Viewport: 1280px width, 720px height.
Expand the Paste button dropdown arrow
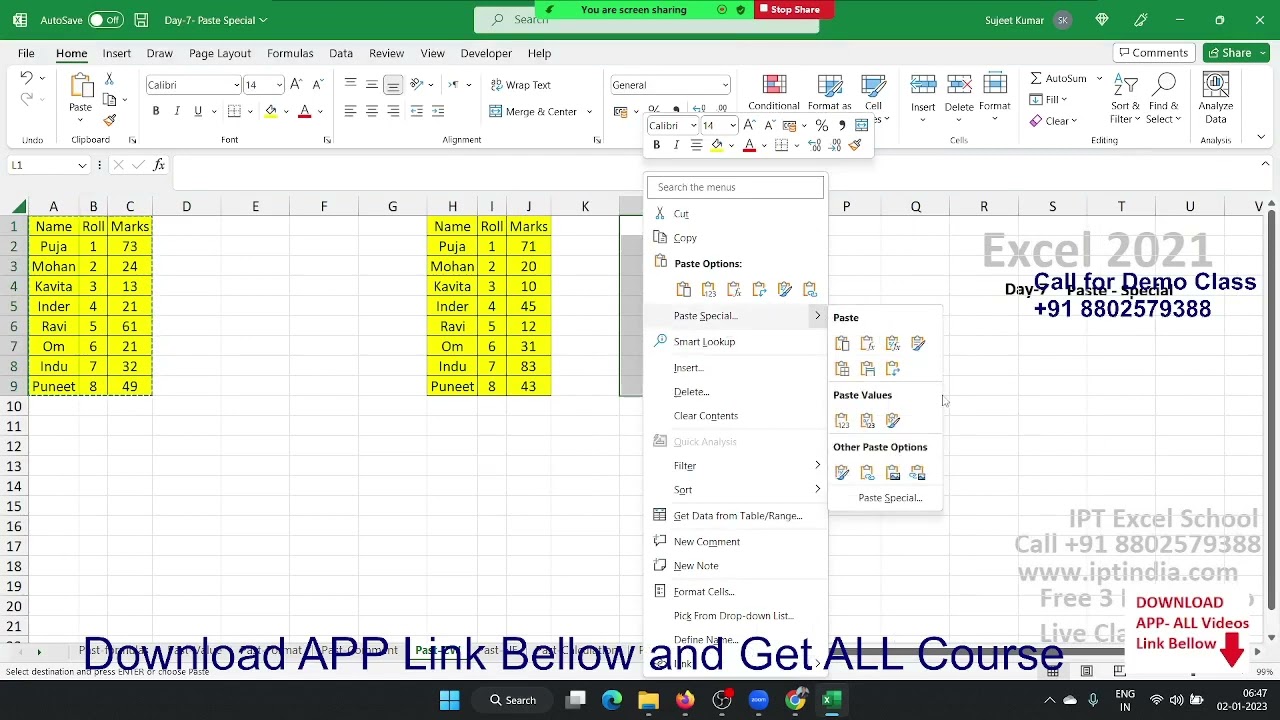coord(80,121)
